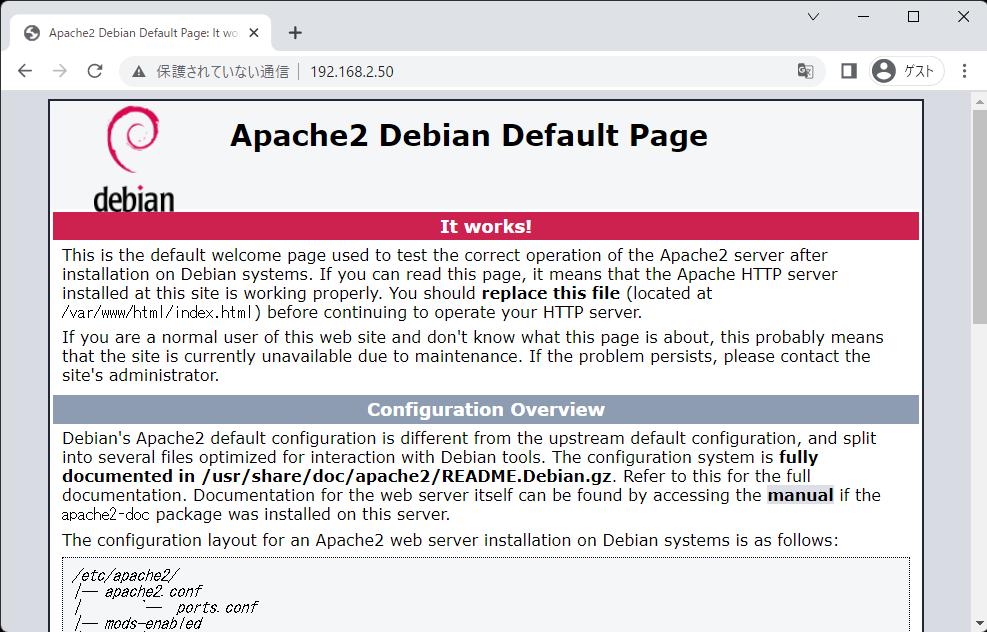Click the forward navigation arrow

pos(60,71)
